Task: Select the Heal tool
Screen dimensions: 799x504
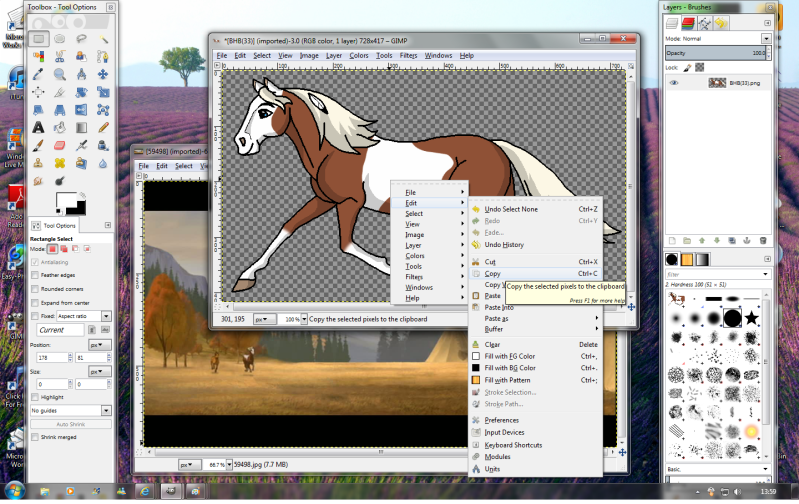Action: pyautogui.click(x=60, y=163)
